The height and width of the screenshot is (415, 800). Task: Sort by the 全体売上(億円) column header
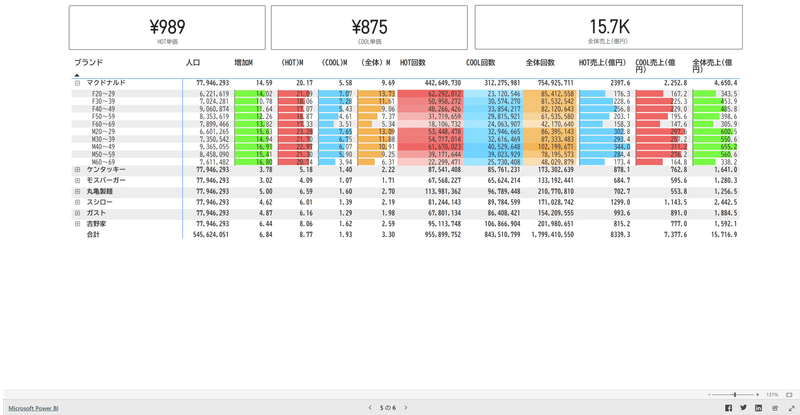712,65
